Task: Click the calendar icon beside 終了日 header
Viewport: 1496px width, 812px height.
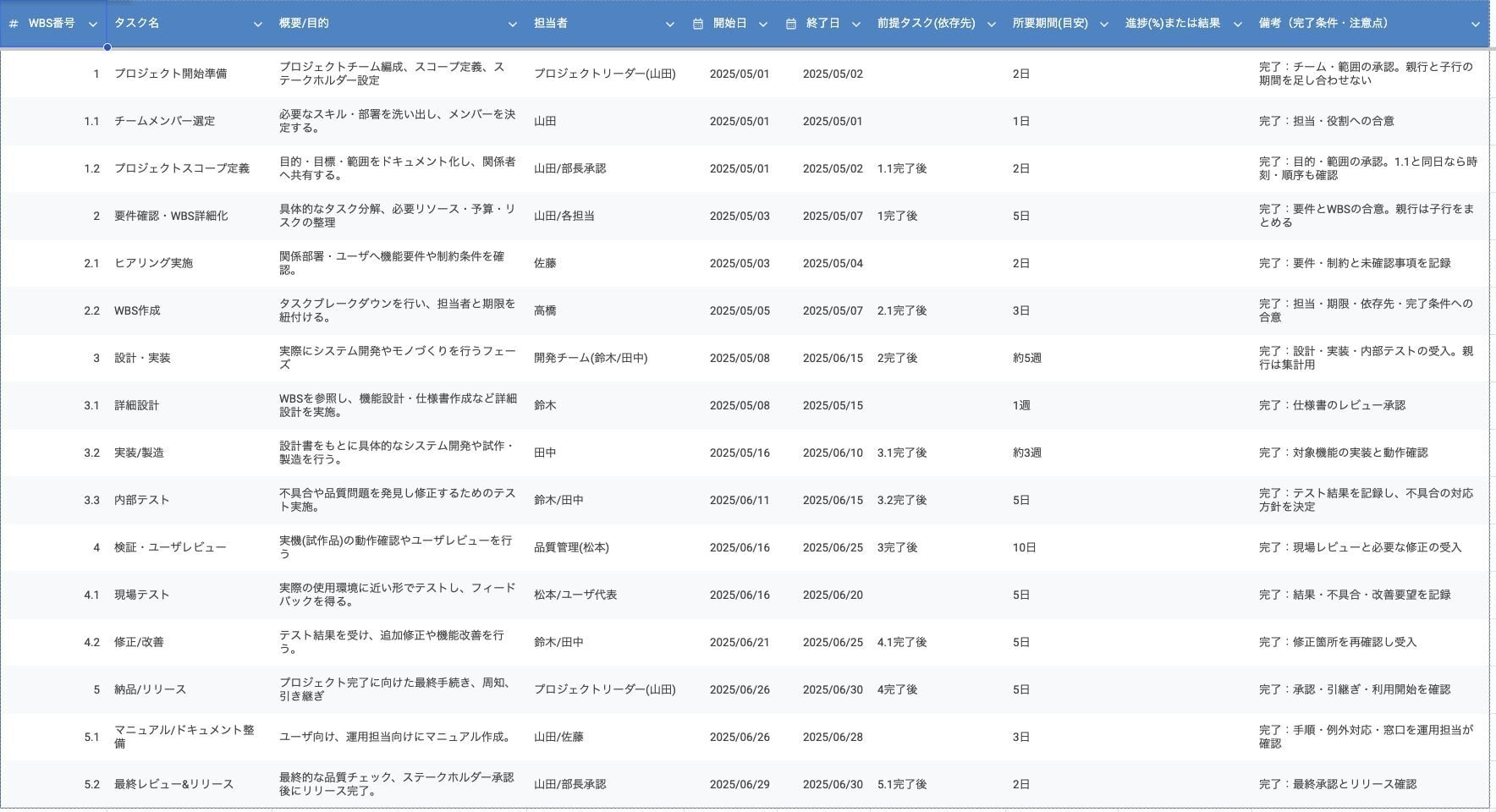Action: (790, 24)
